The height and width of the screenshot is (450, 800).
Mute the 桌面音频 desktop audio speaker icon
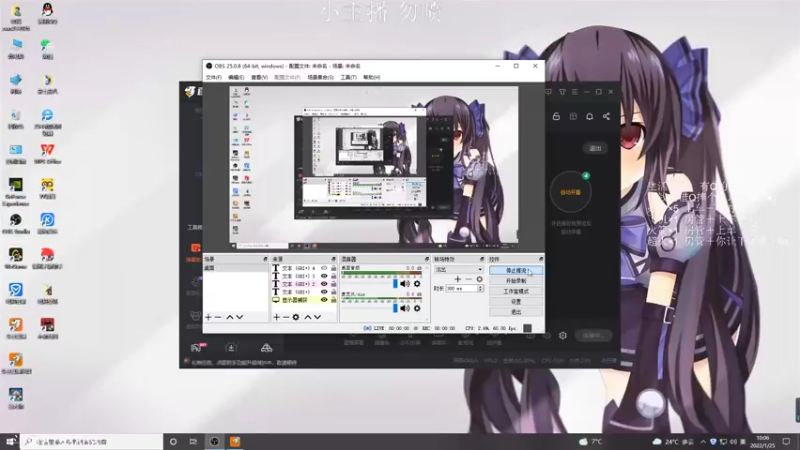(x=405, y=284)
